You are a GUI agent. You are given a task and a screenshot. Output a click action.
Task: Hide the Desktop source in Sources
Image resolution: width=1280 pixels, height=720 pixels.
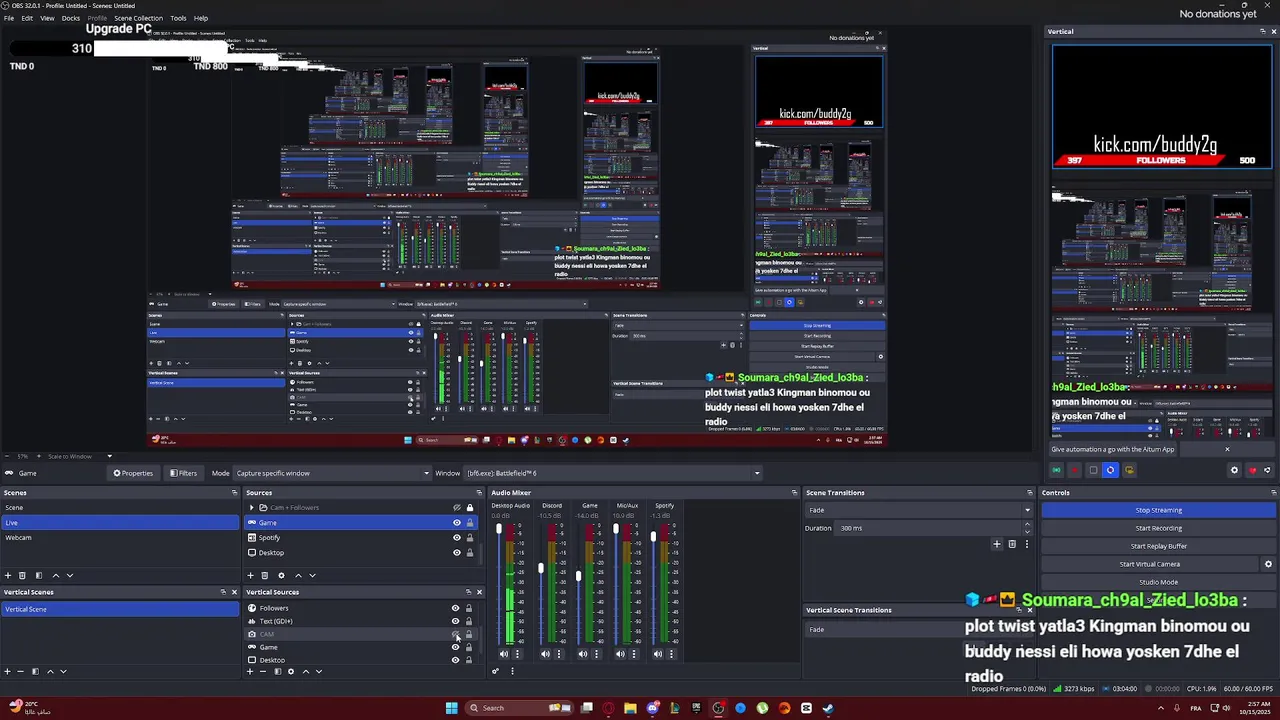[457, 553]
